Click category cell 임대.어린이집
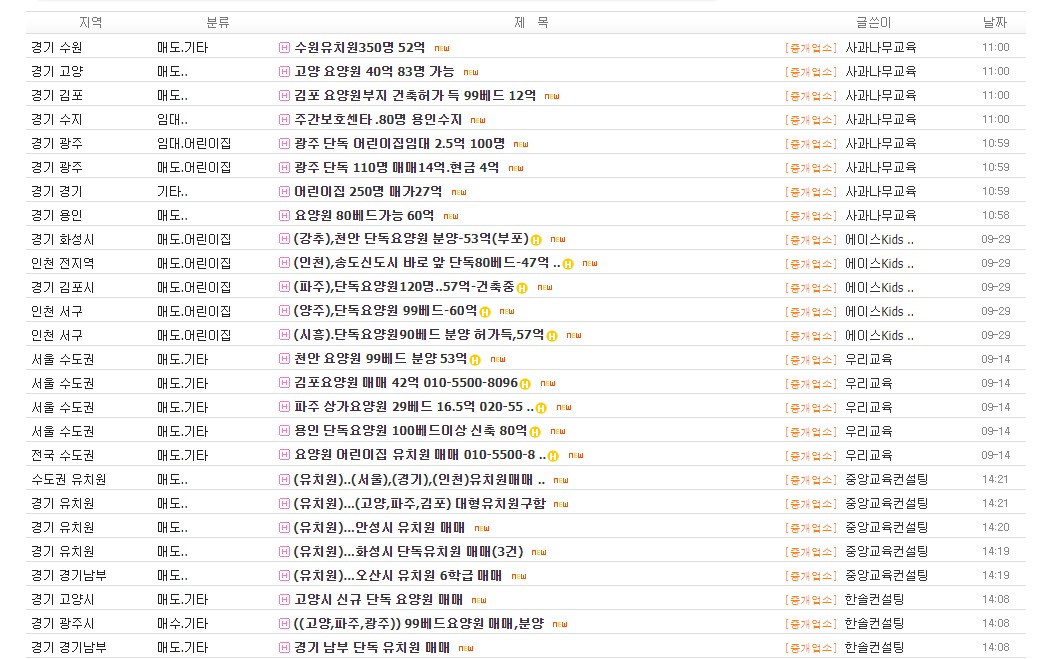The height and width of the screenshot is (659, 1044). pyautogui.click(x=194, y=143)
